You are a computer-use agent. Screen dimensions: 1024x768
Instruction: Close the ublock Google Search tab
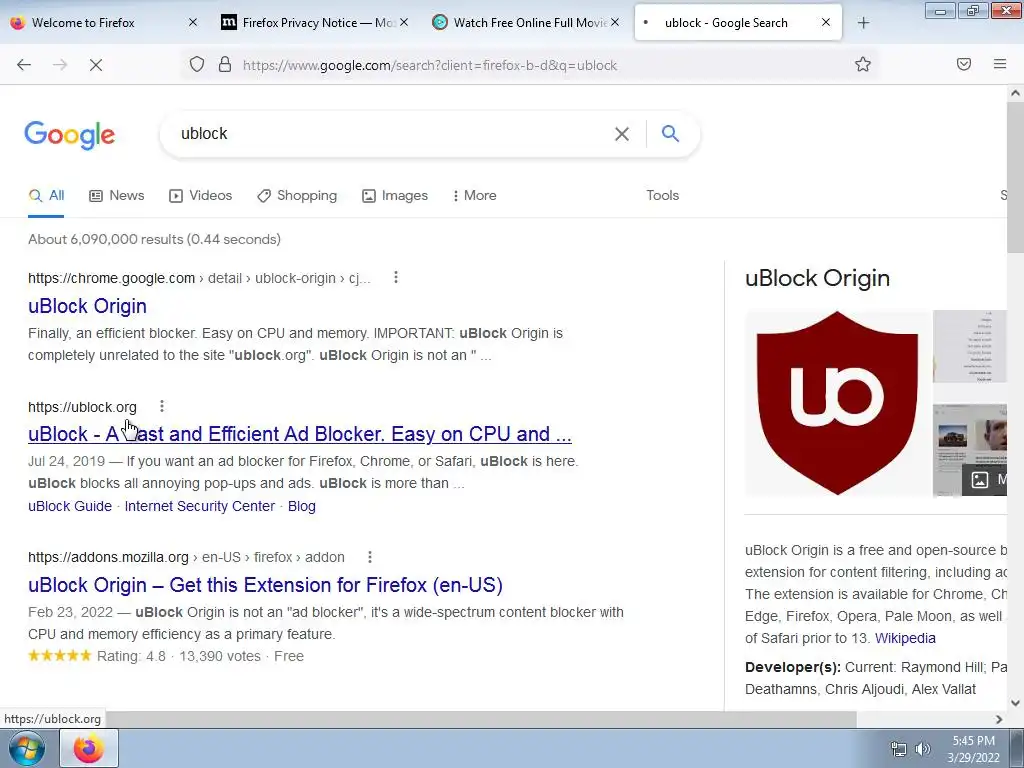click(826, 22)
